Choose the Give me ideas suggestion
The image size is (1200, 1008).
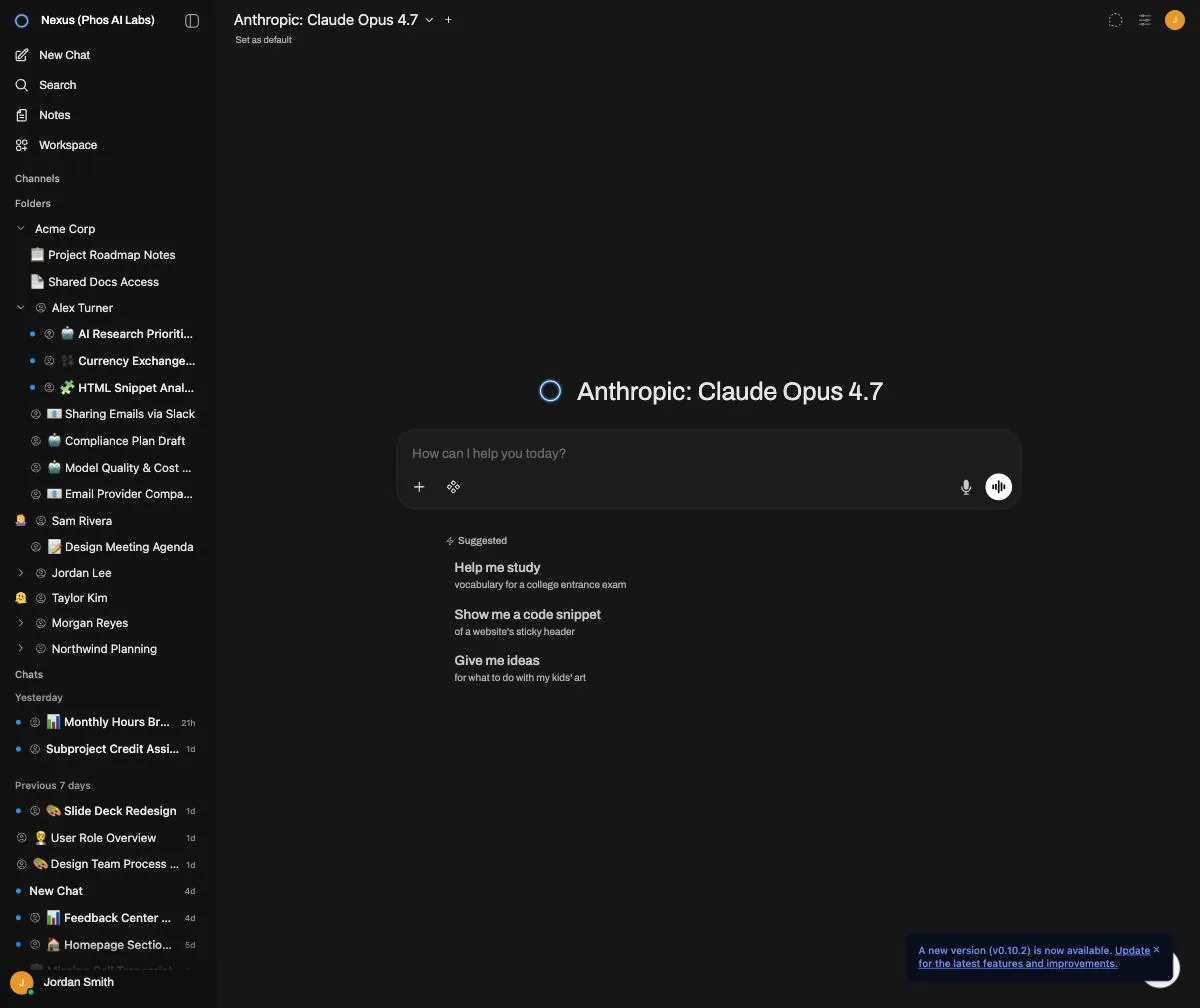click(x=520, y=668)
